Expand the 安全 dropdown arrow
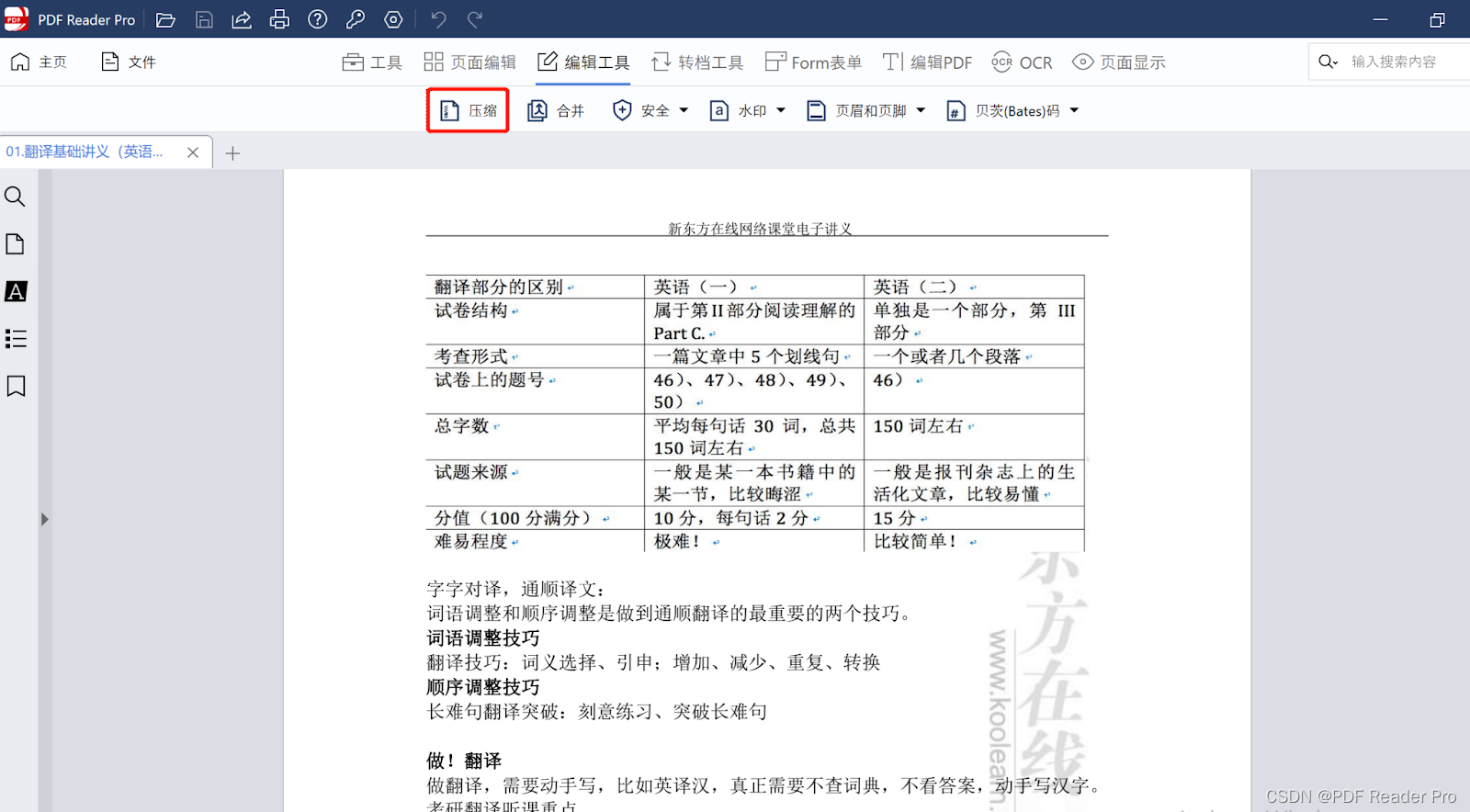 (684, 111)
